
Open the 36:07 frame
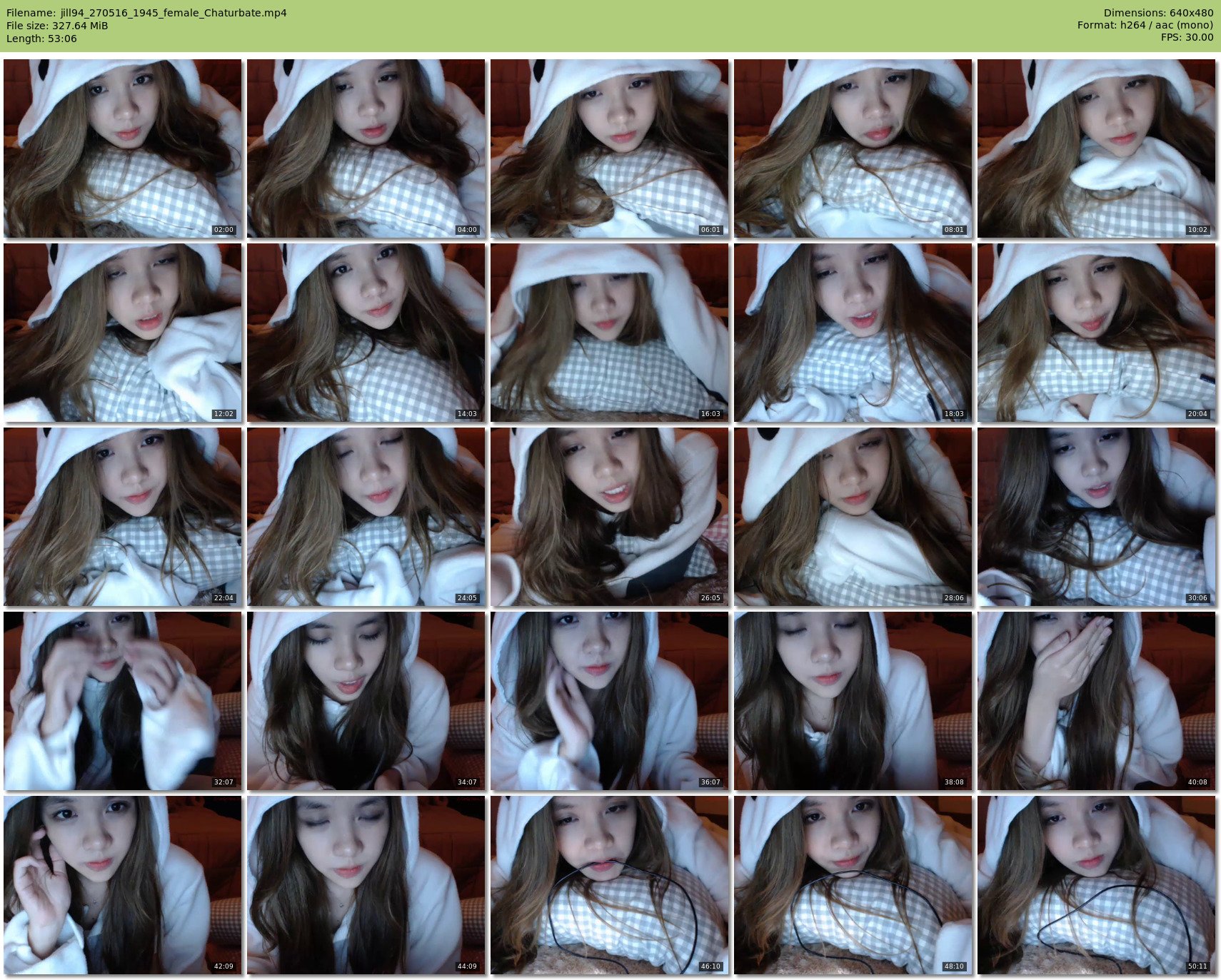(609, 701)
